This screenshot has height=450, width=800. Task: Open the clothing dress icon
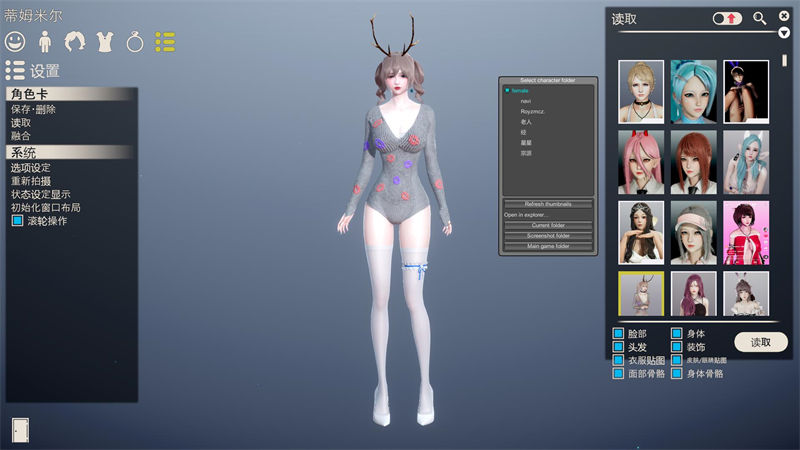pos(104,42)
